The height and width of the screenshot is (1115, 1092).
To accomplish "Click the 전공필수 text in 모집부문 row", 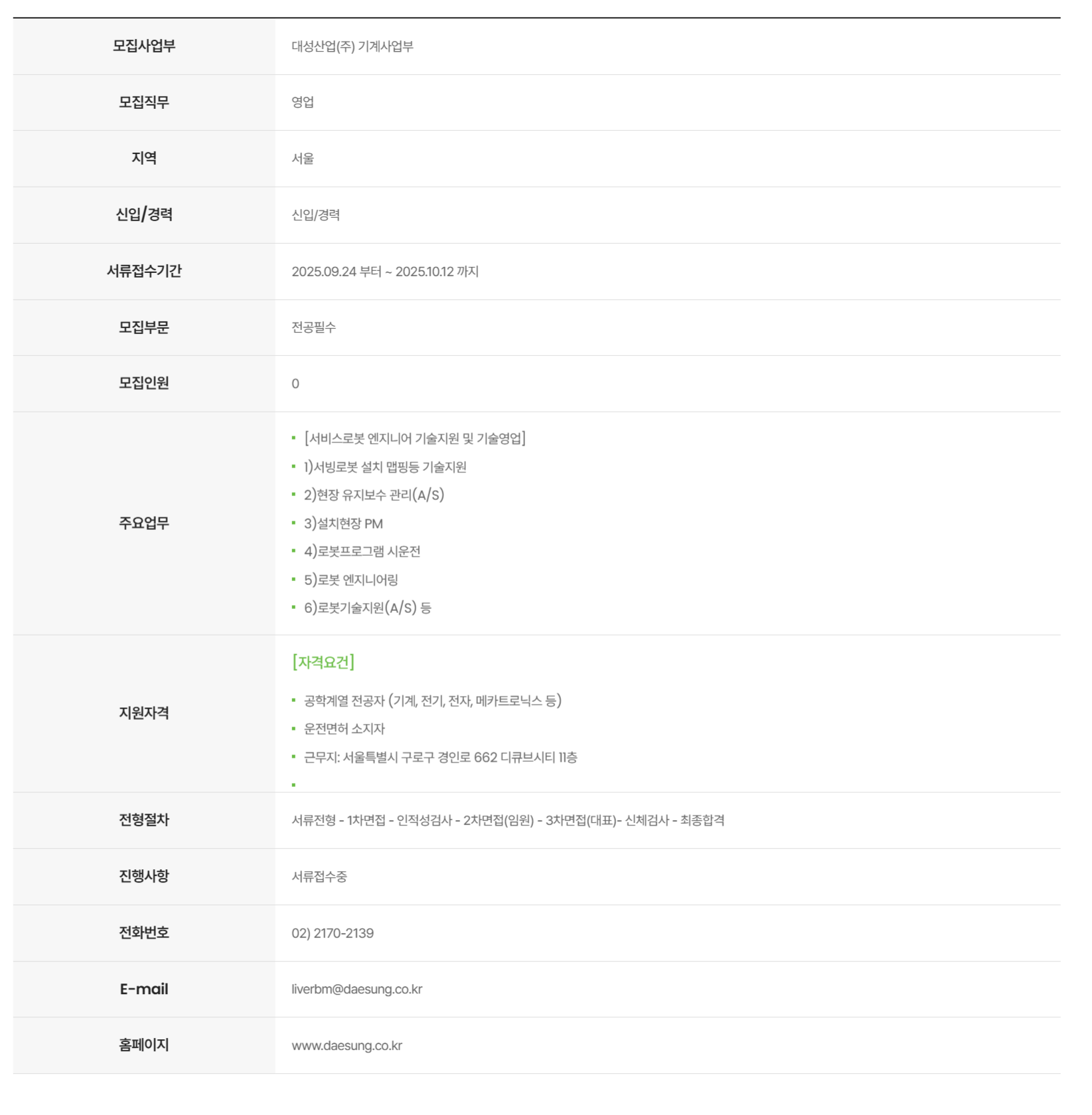I will pos(314,327).
